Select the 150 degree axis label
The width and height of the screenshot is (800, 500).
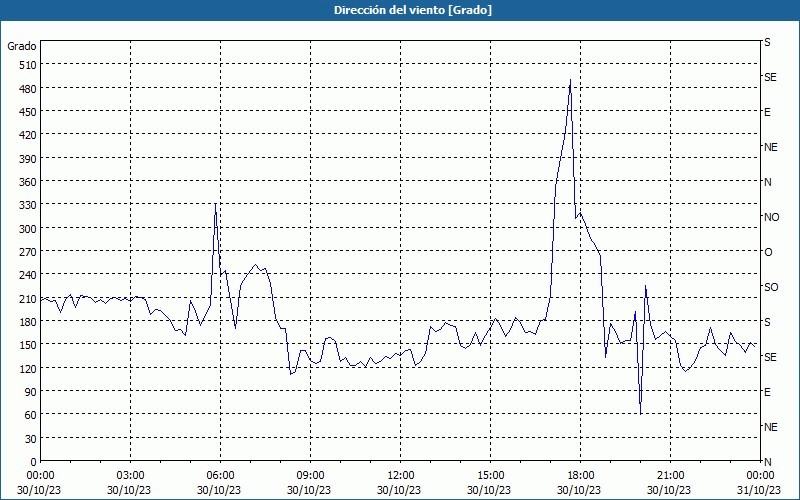click(x=29, y=345)
